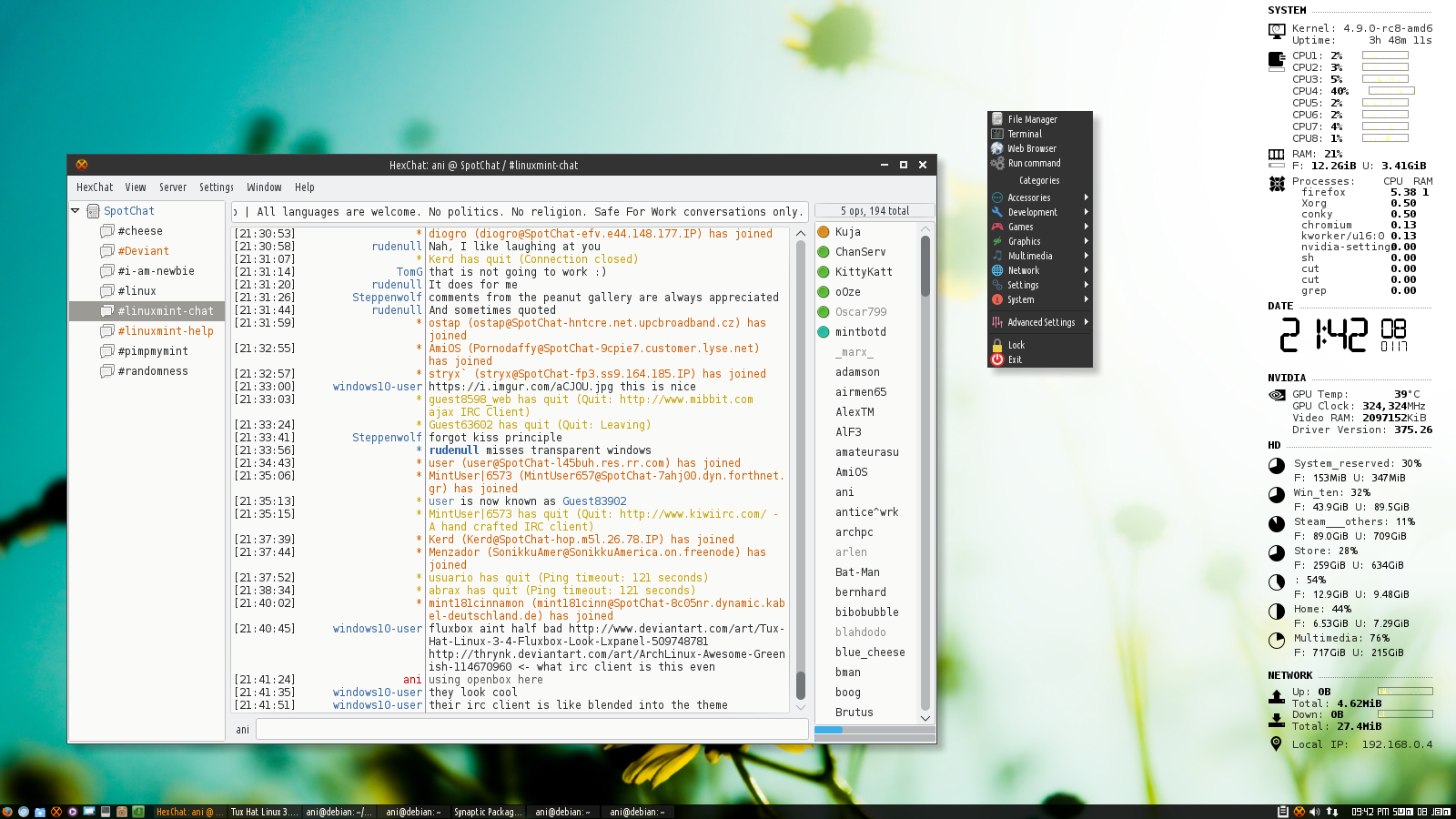Select user KittyKatt in user list
The height and width of the screenshot is (819, 1456).
tap(864, 272)
